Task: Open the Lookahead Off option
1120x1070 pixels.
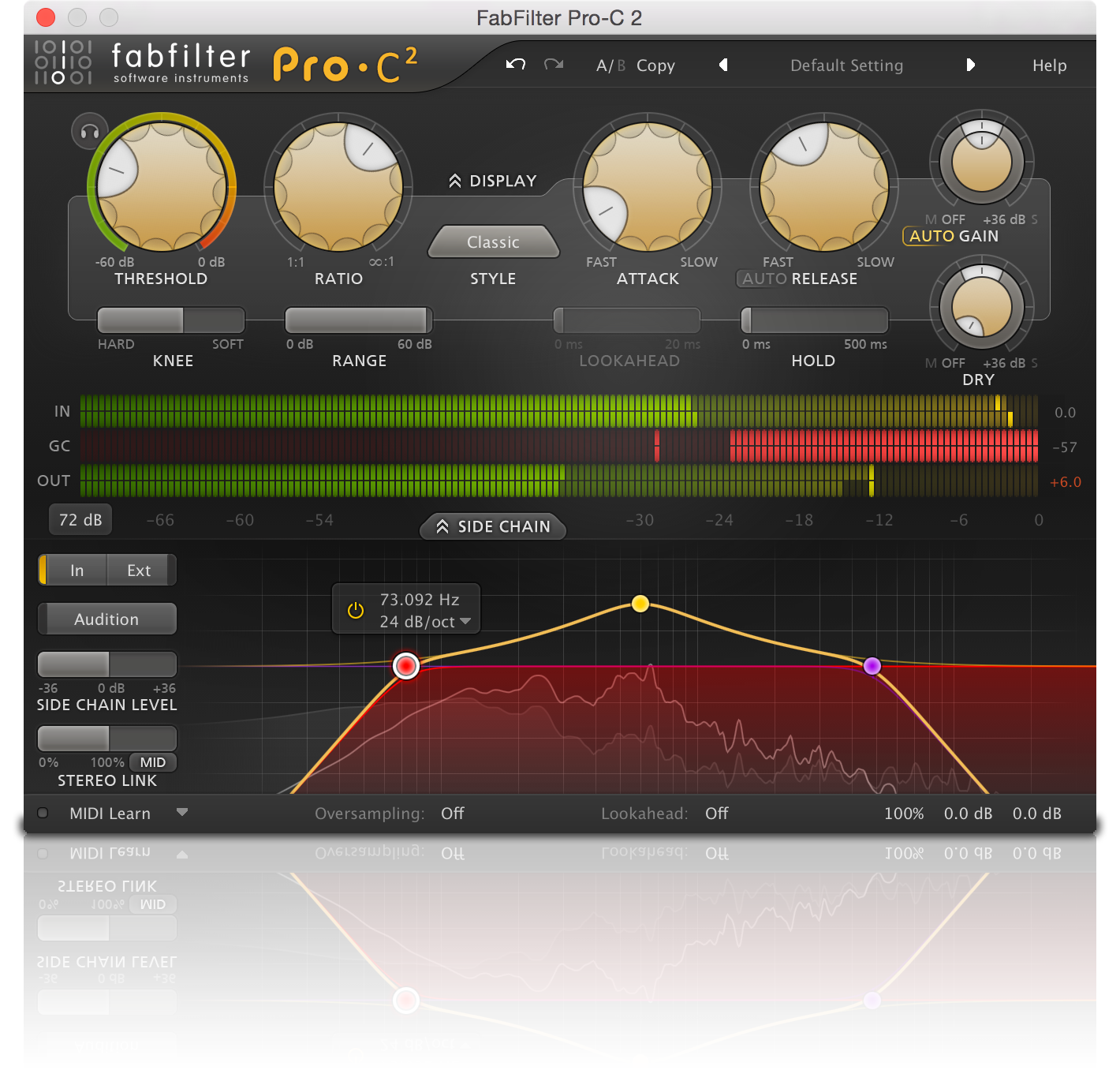Action: click(717, 814)
